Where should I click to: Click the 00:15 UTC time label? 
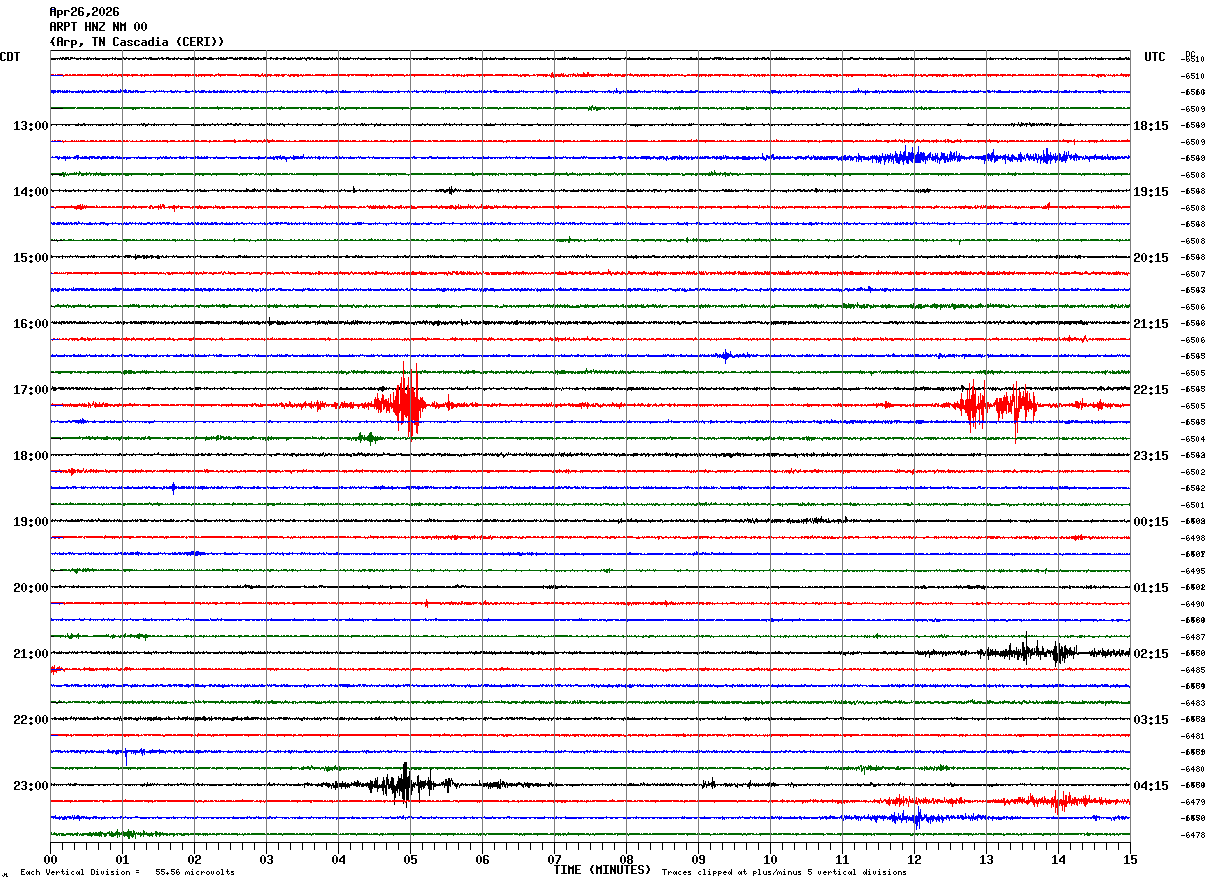[1151, 522]
